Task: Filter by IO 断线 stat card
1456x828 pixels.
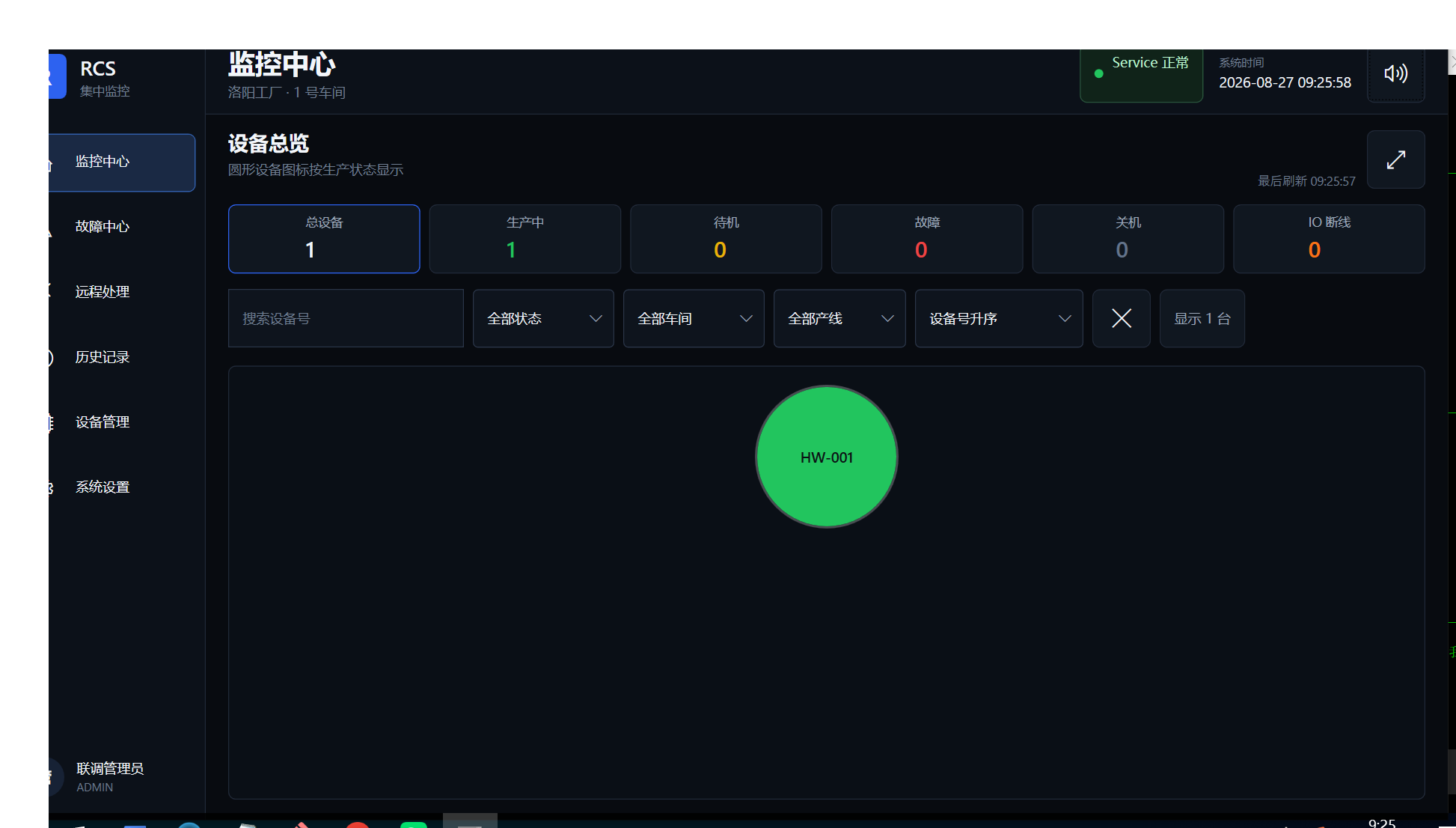Action: click(1329, 239)
